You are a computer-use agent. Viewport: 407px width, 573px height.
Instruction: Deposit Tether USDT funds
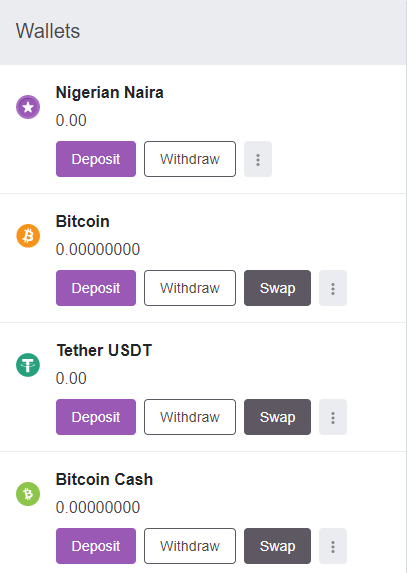[x=96, y=417]
